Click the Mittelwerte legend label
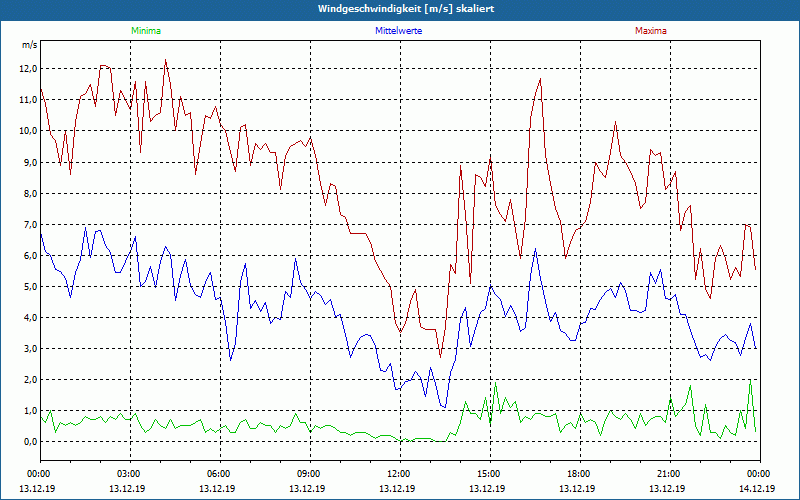 398,31
